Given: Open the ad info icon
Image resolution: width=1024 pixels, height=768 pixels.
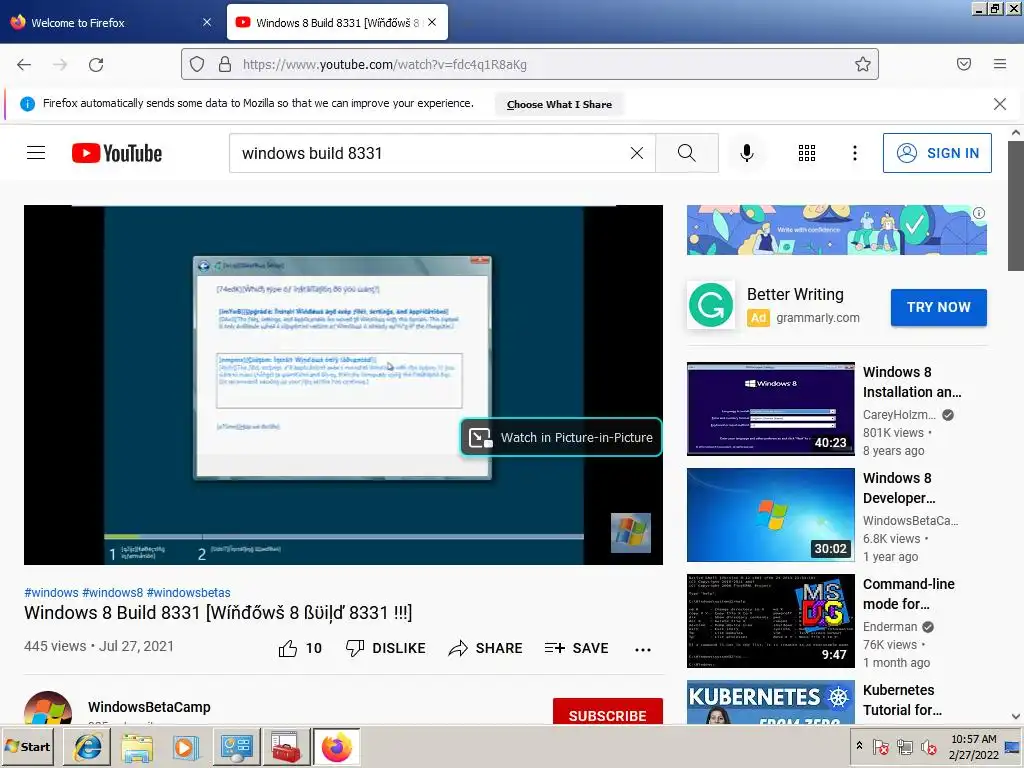Looking at the screenshot, I should coord(978,213).
